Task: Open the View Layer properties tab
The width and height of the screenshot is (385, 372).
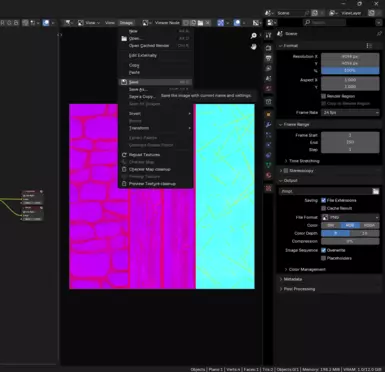Action: 269,68
